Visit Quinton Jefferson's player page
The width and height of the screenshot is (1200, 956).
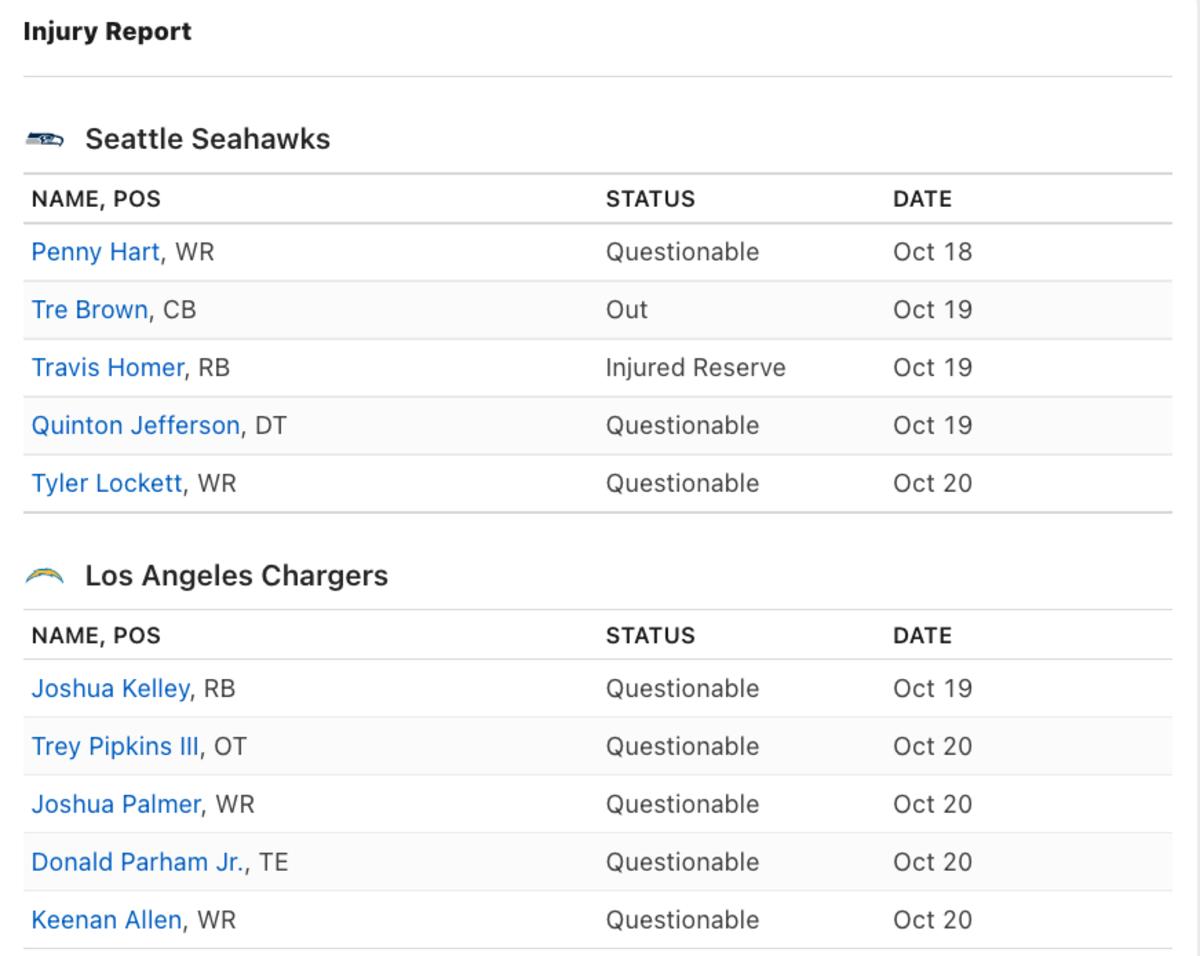(135, 426)
